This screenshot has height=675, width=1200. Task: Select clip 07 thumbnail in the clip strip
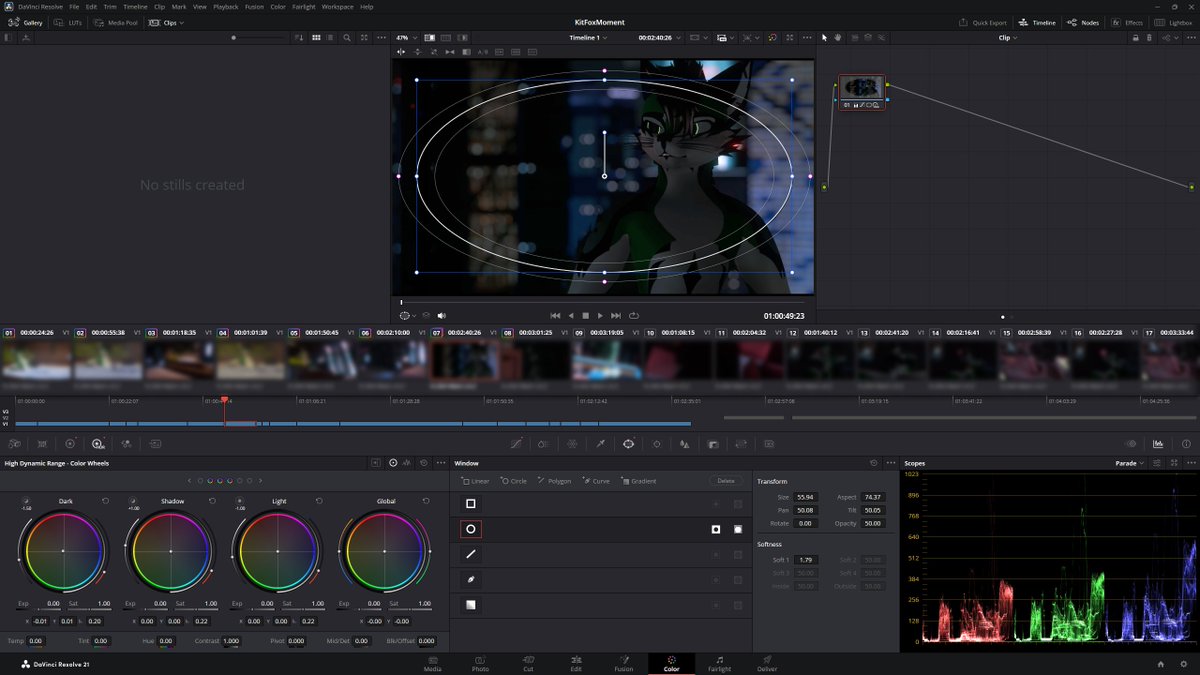tap(465, 359)
